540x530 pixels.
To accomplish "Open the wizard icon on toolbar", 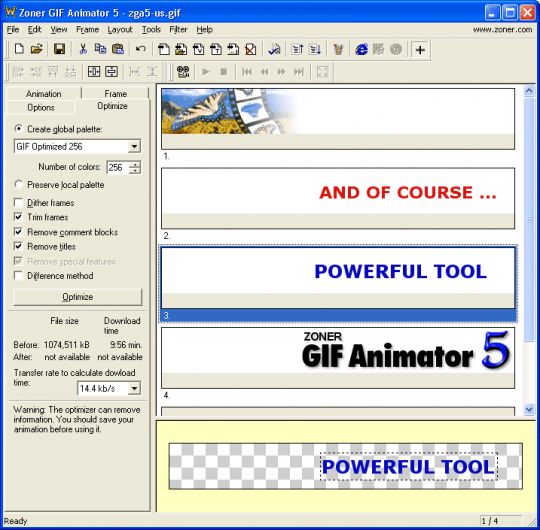I will coord(338,49).
